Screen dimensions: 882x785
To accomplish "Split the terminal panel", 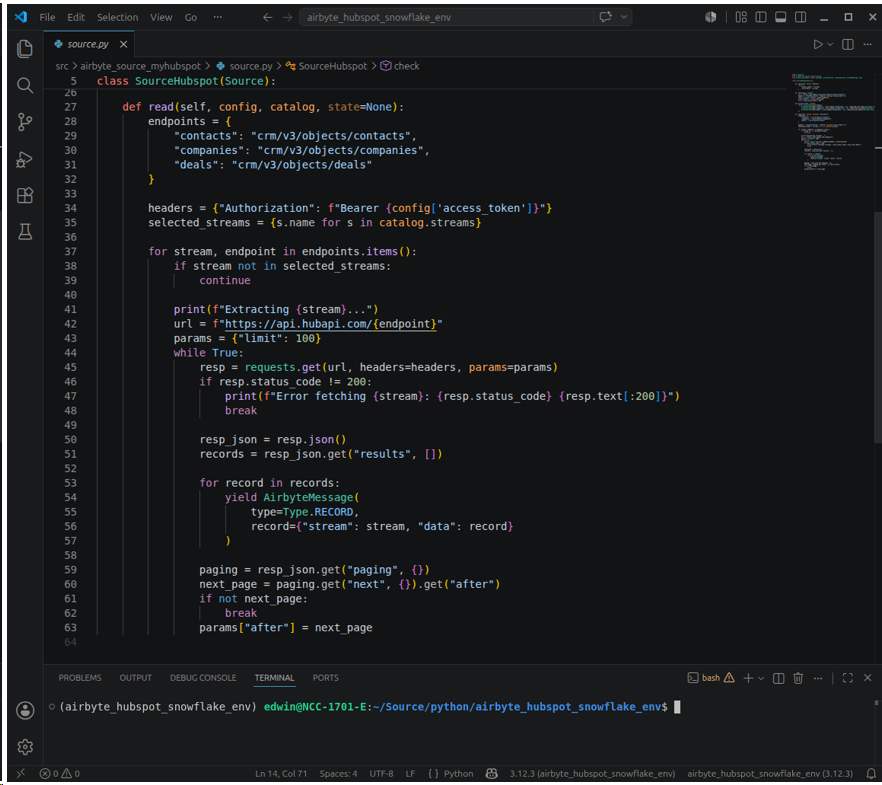I will (x=778, y=678).
